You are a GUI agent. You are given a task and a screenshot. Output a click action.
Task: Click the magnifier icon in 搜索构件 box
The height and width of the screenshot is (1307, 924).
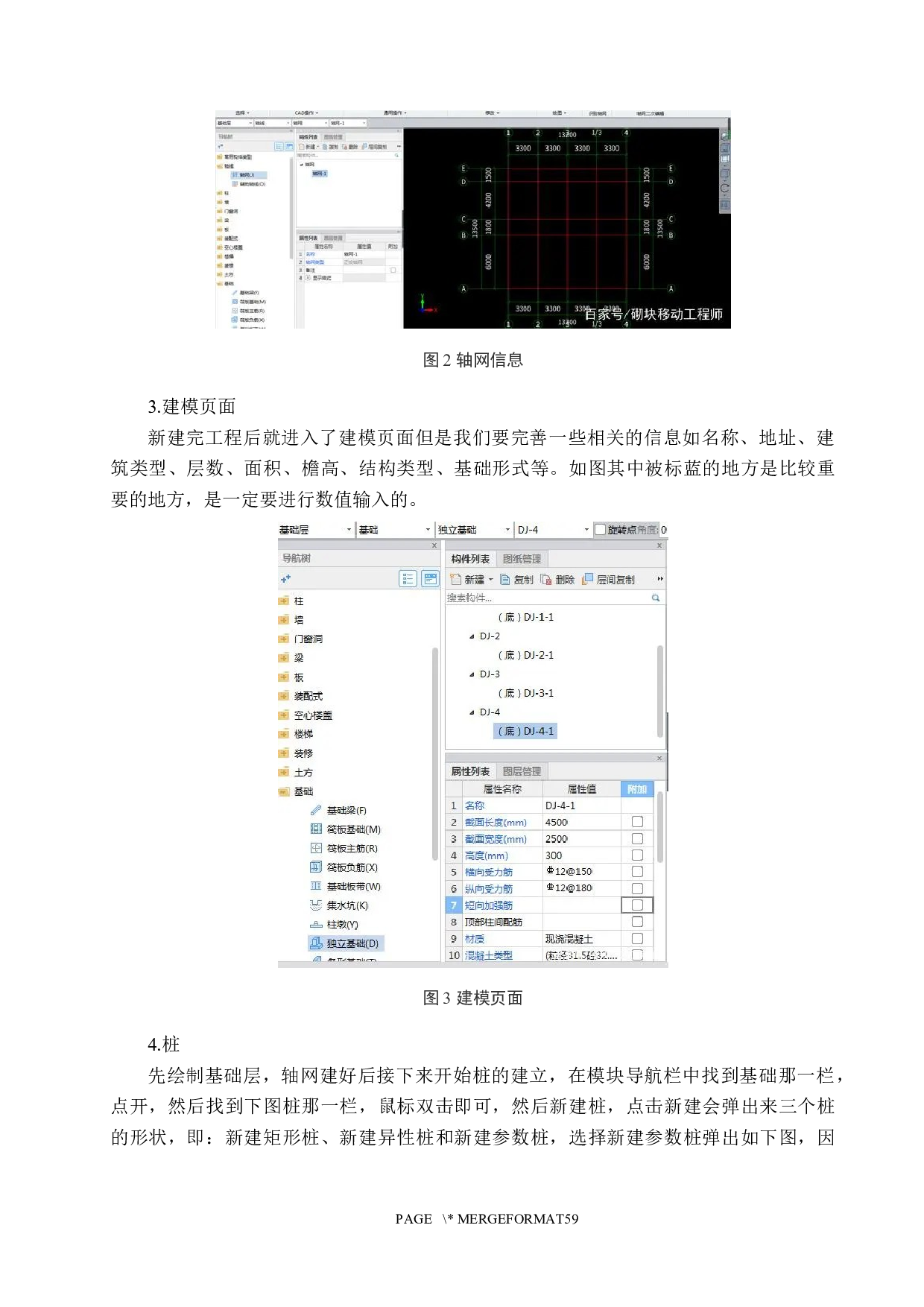coord(656,598)
